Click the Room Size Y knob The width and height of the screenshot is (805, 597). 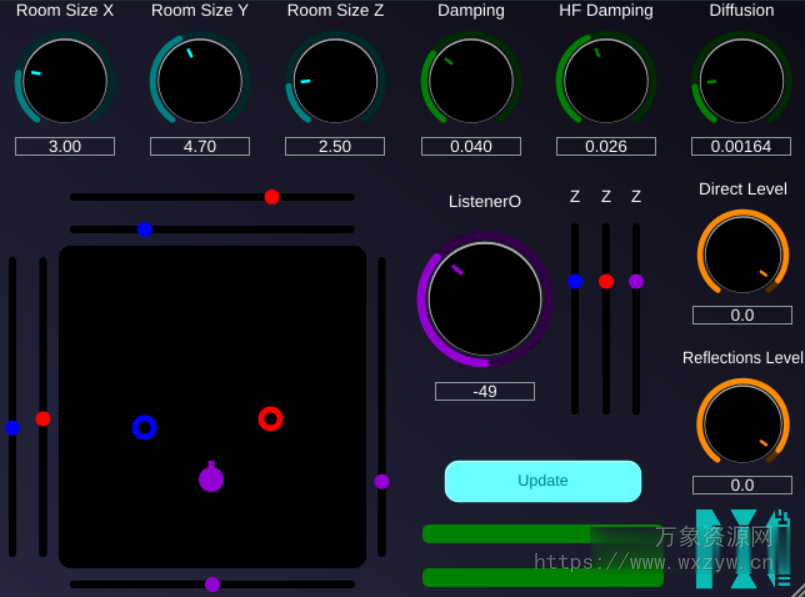coord(198,80)
